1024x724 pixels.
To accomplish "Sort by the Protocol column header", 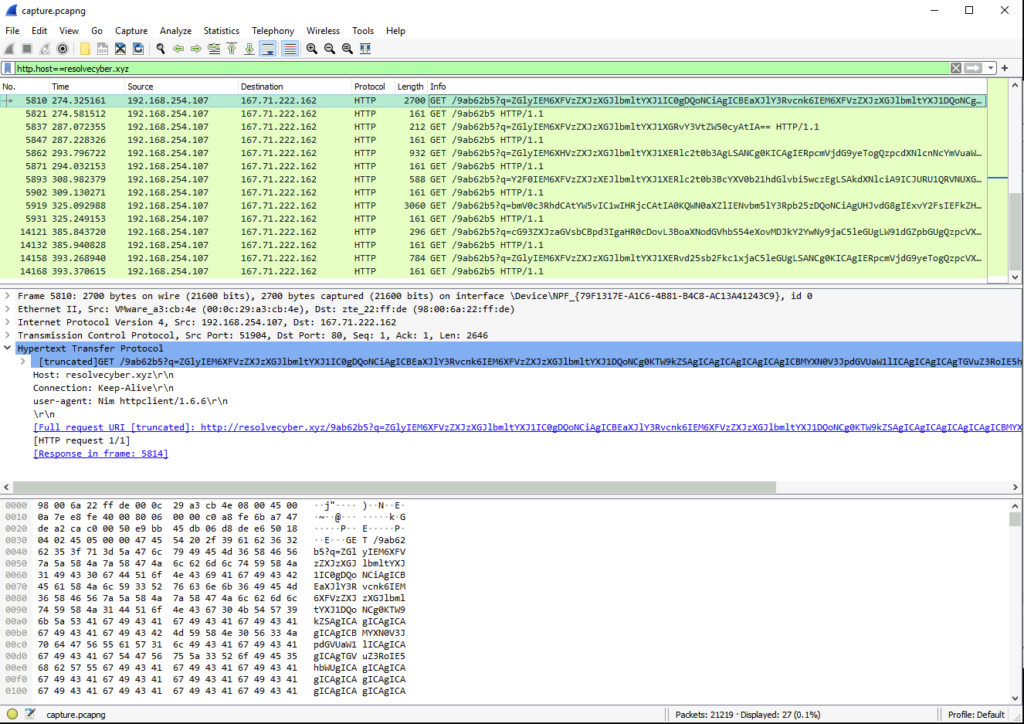I will 373,86.
